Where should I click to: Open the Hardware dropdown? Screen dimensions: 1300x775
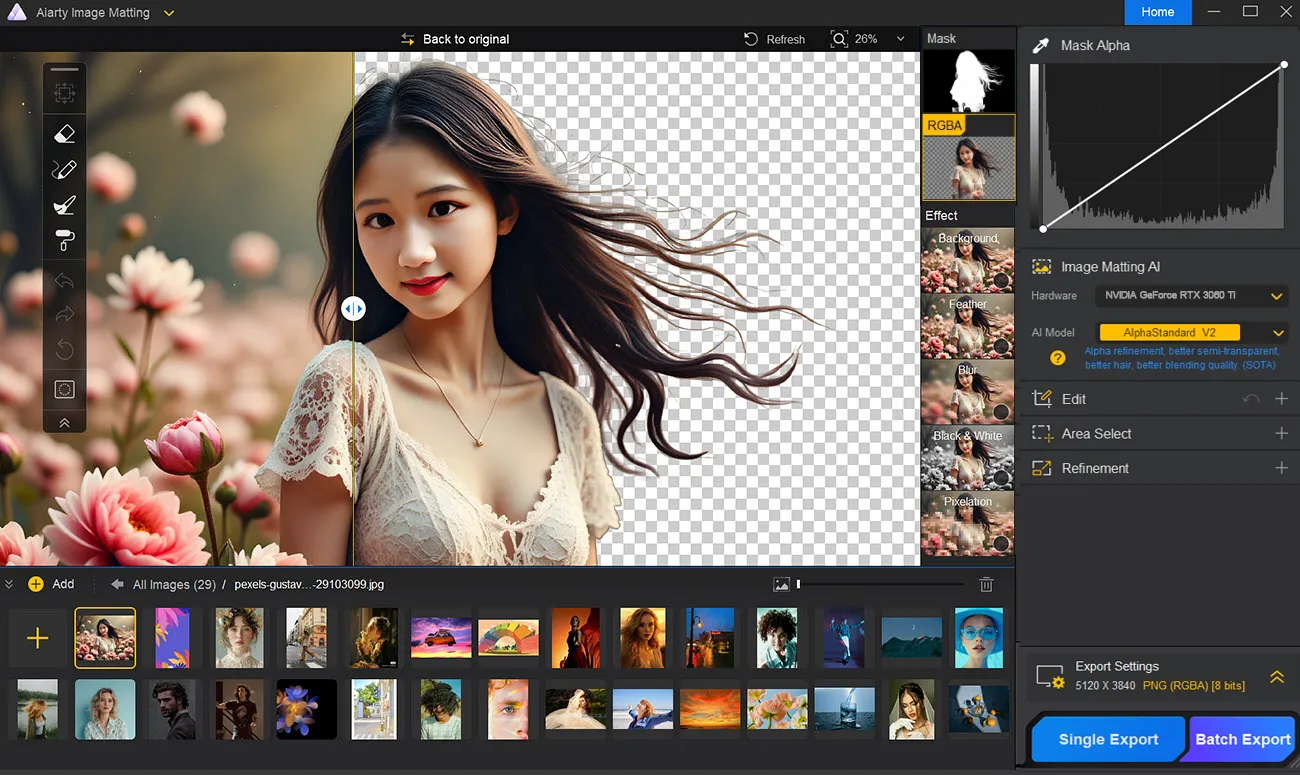tap(1190, 296)
